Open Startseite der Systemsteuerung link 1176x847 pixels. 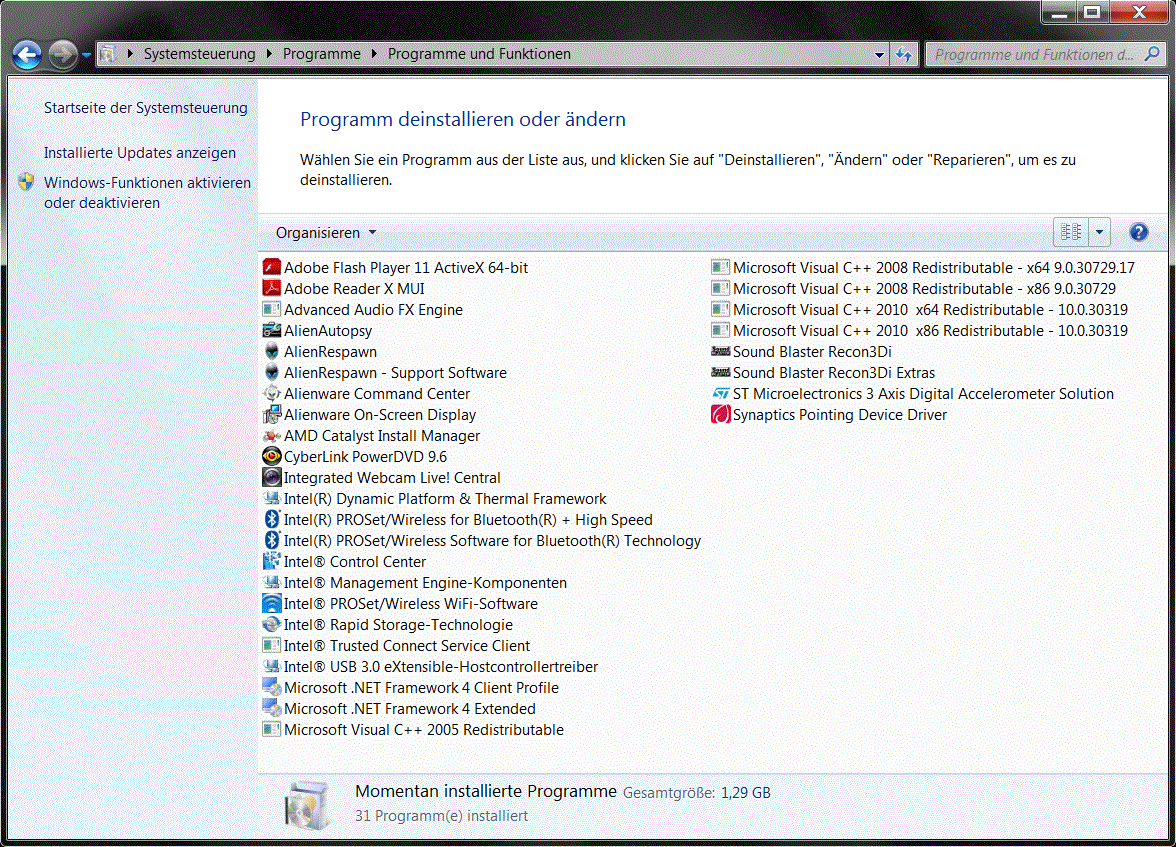pos(146,108)
